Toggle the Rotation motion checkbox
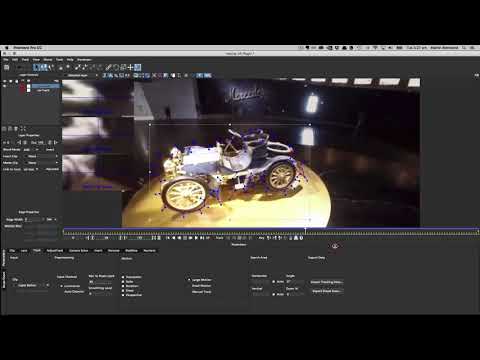480x360 pixels. coord(123,286)
